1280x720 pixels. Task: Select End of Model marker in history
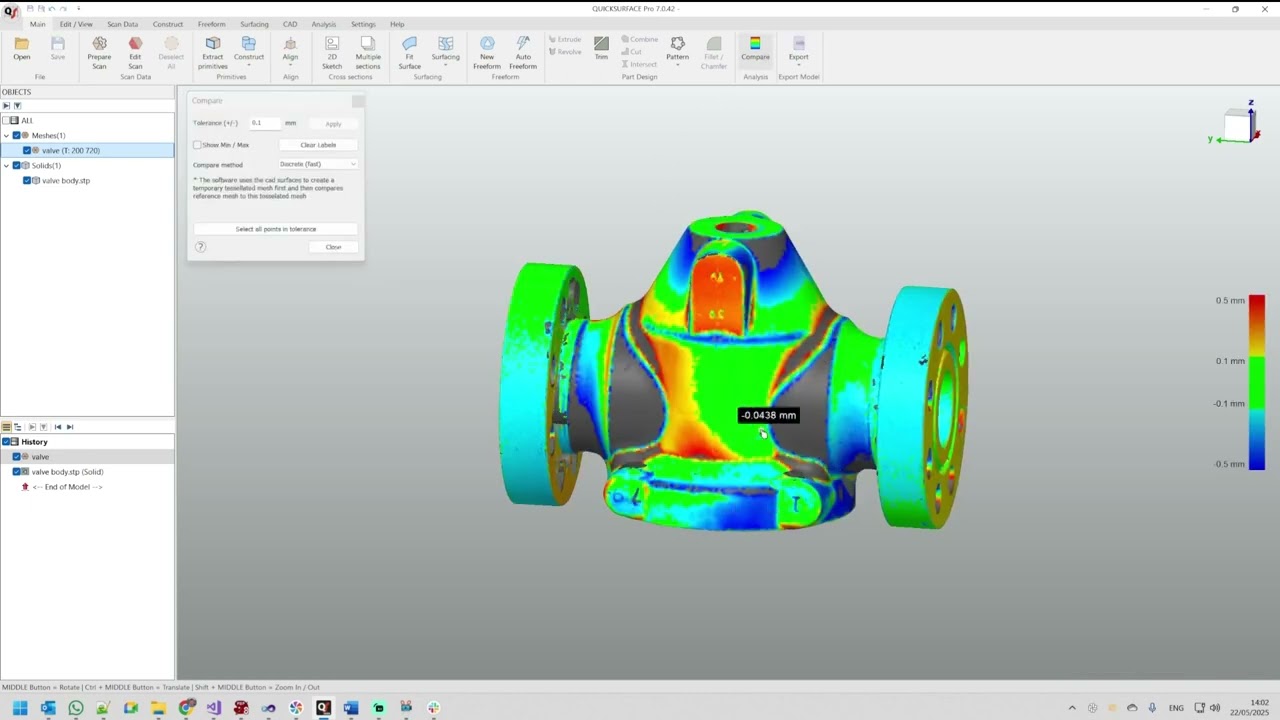[67, 487]
